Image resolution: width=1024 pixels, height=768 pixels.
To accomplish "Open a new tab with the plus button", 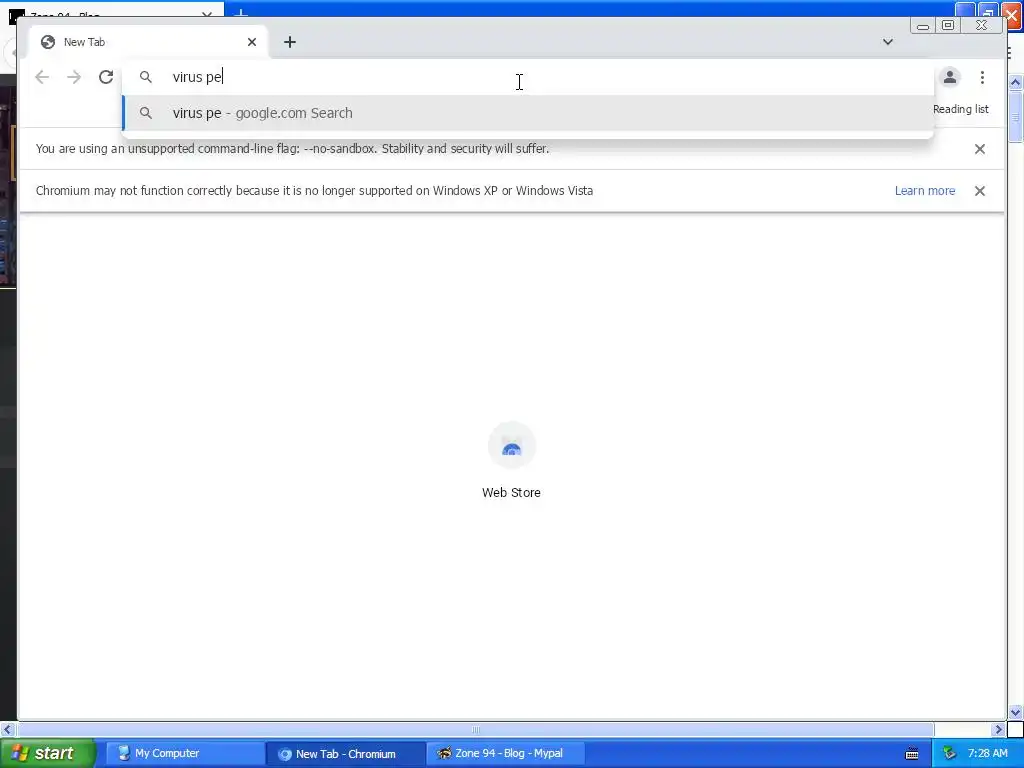I will click(290, 42).
